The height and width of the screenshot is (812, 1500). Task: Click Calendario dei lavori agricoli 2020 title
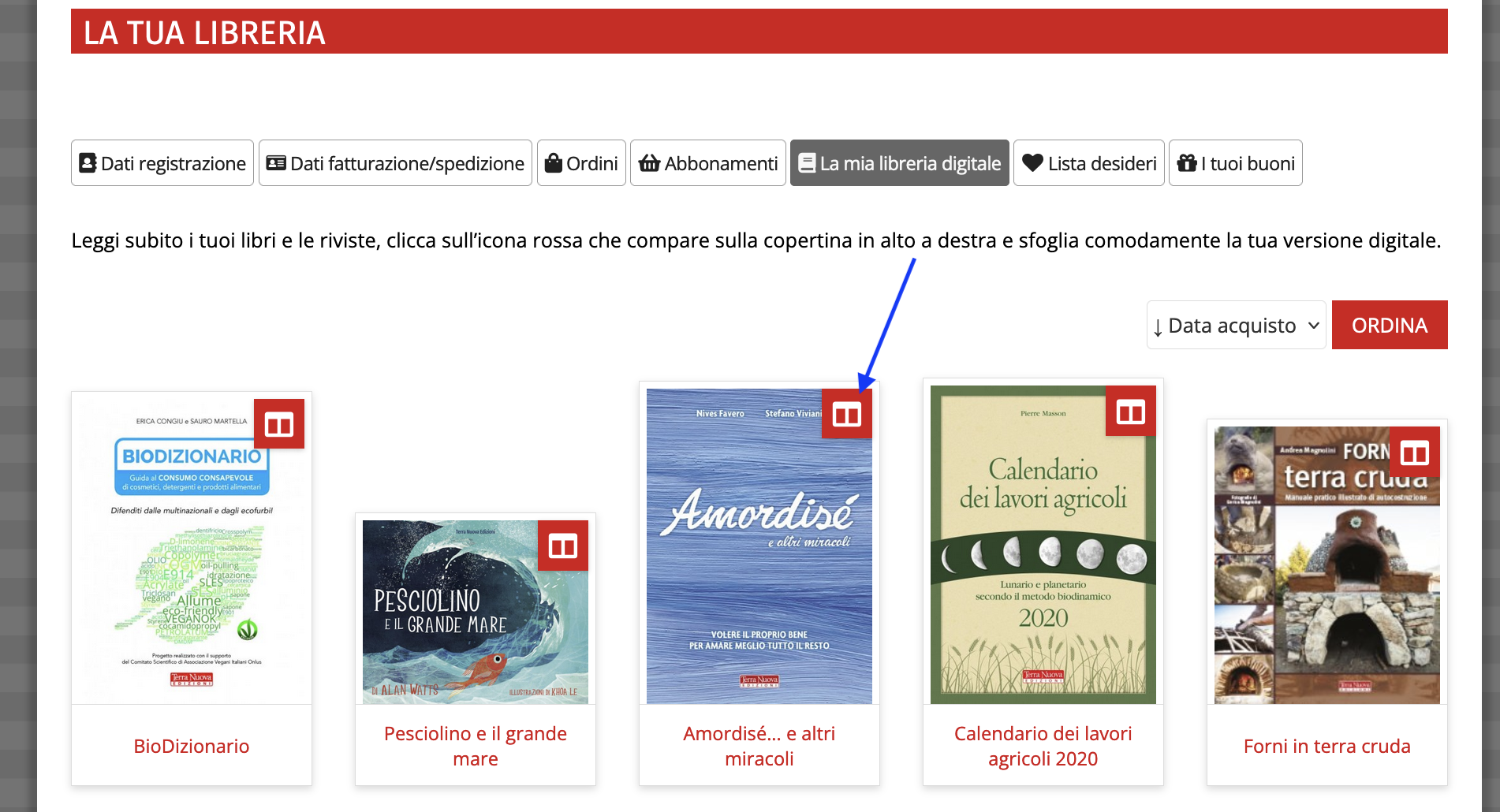pos(1043,746)
